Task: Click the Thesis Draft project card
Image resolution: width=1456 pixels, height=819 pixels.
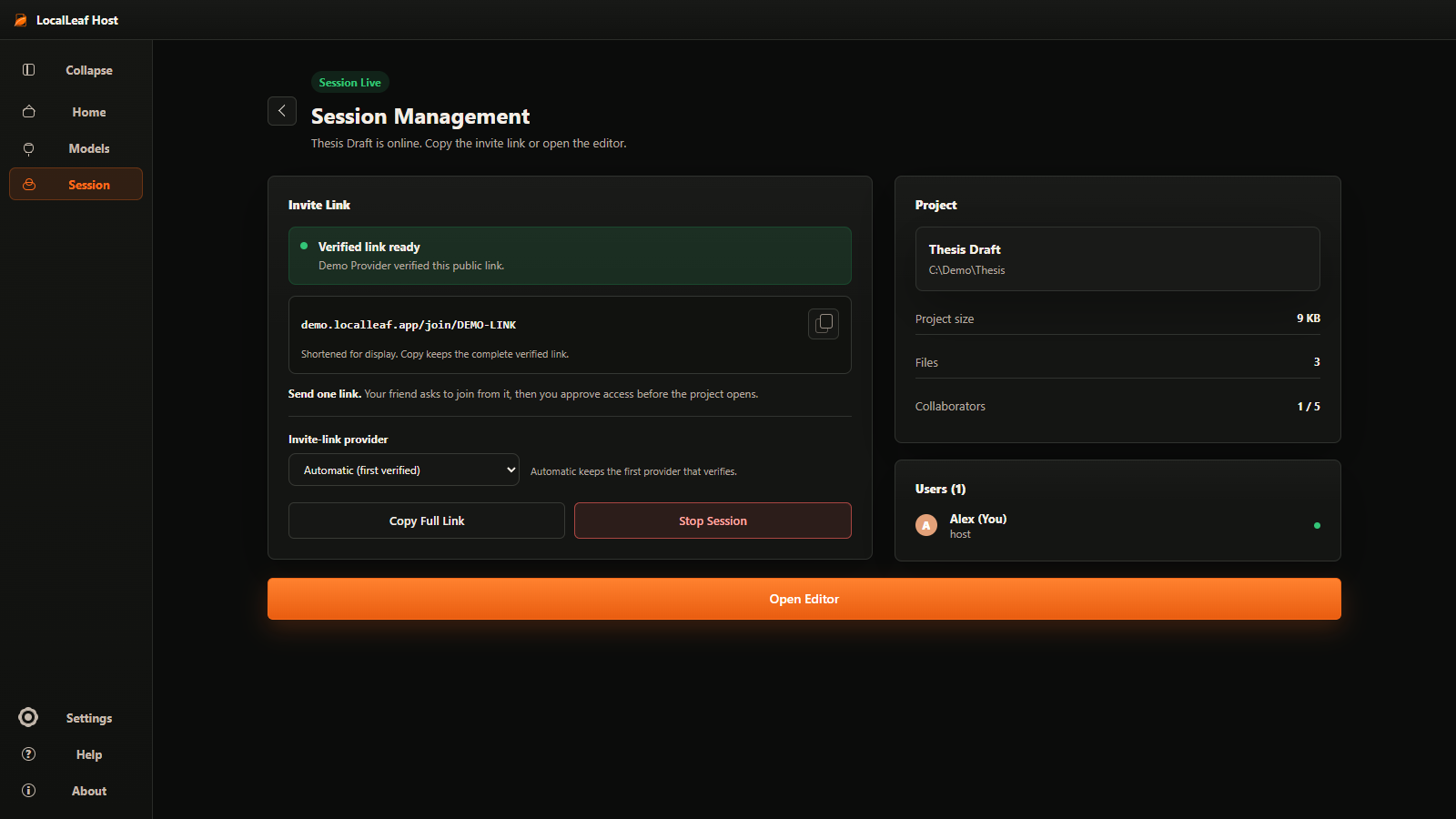Action: pos(1117,258)
